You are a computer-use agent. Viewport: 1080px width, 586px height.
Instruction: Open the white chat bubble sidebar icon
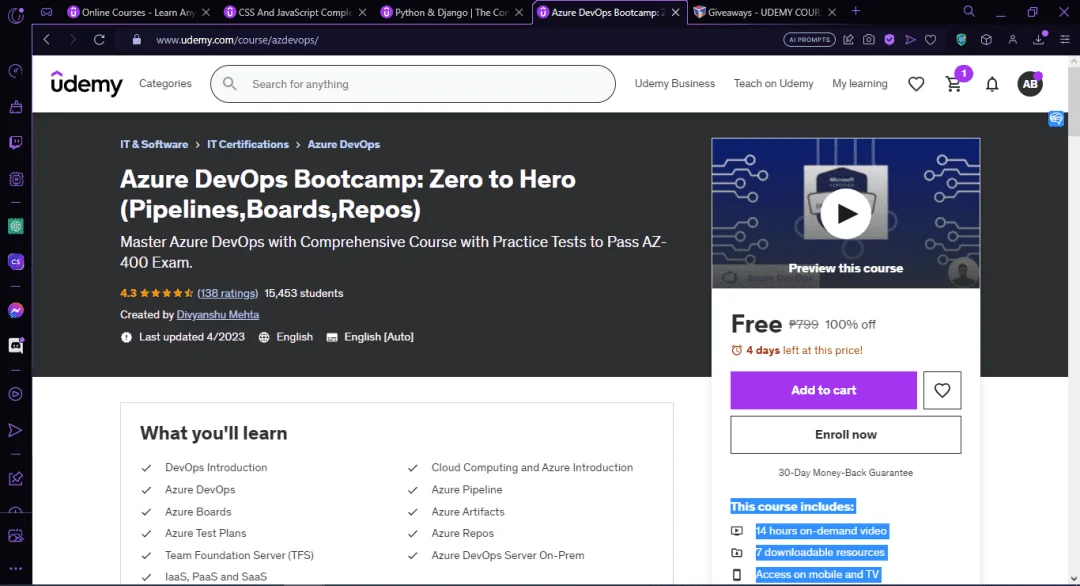click(15, 346)
